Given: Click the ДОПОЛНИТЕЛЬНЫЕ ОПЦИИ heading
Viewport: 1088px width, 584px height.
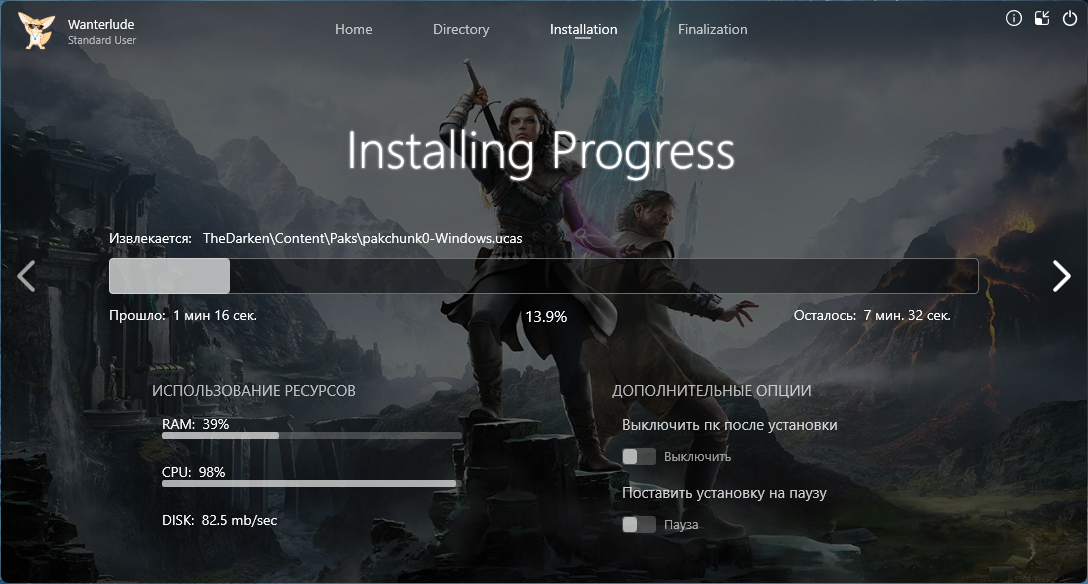Looking at the screenshot, I should [711, 391].
